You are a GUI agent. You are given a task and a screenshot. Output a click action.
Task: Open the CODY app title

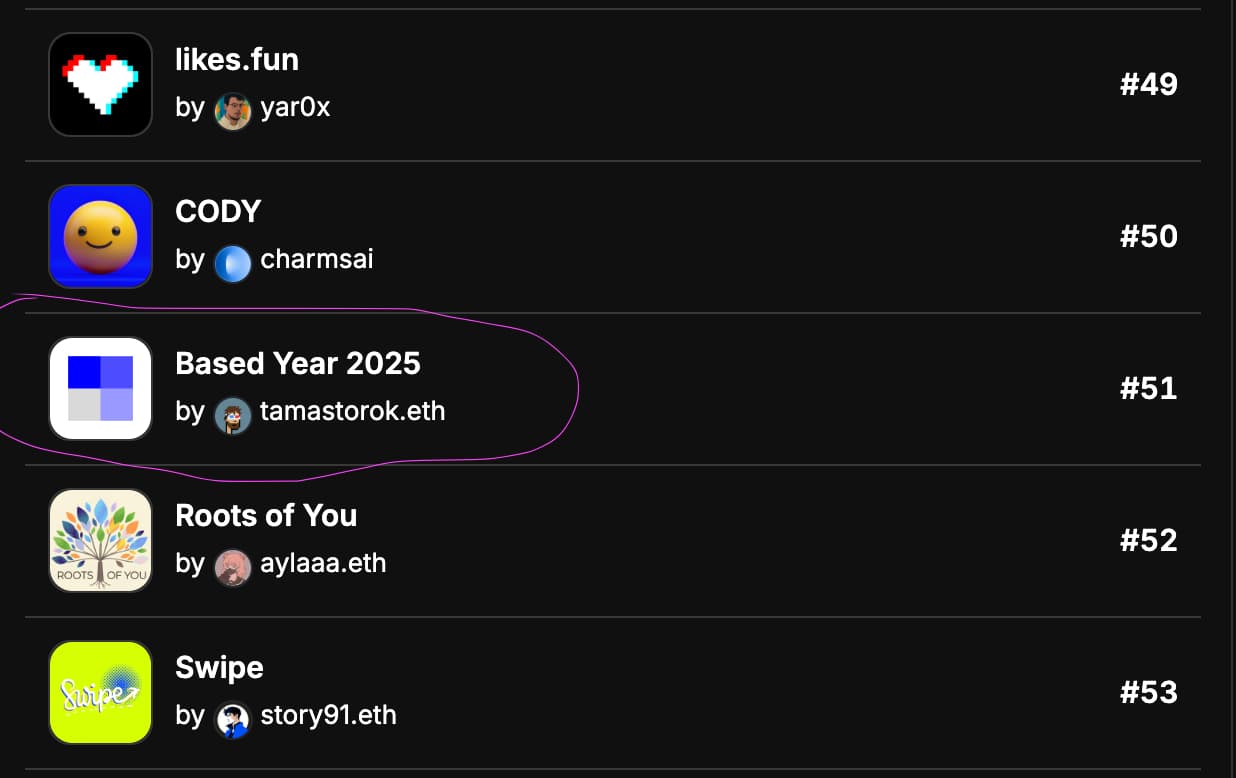pos(218,212)
